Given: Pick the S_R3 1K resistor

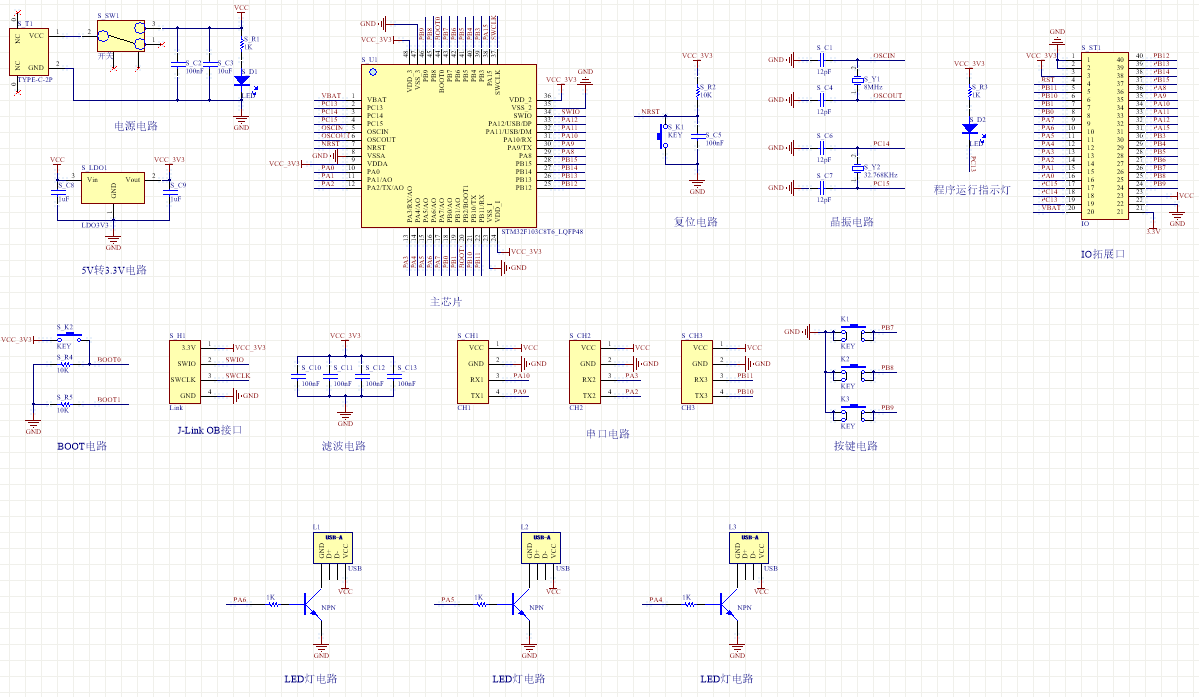Looking at the screenshot, I should click(969, 92).
